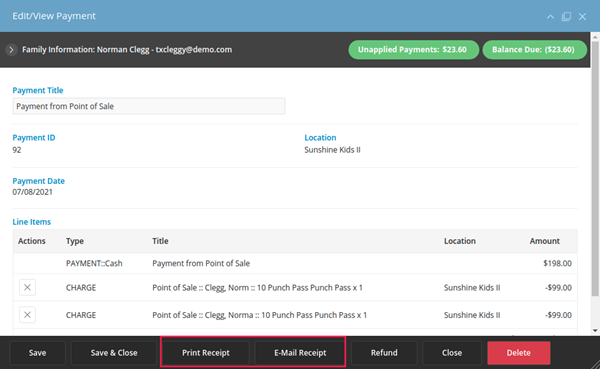Click the Payment Date label

pos(38,181)
